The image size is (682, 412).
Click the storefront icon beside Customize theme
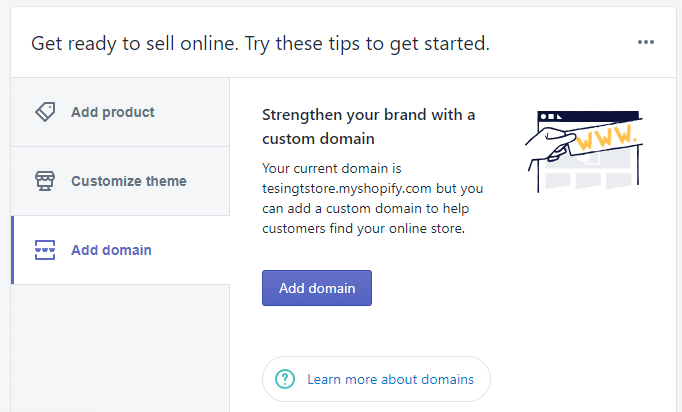tap(45, 181)
